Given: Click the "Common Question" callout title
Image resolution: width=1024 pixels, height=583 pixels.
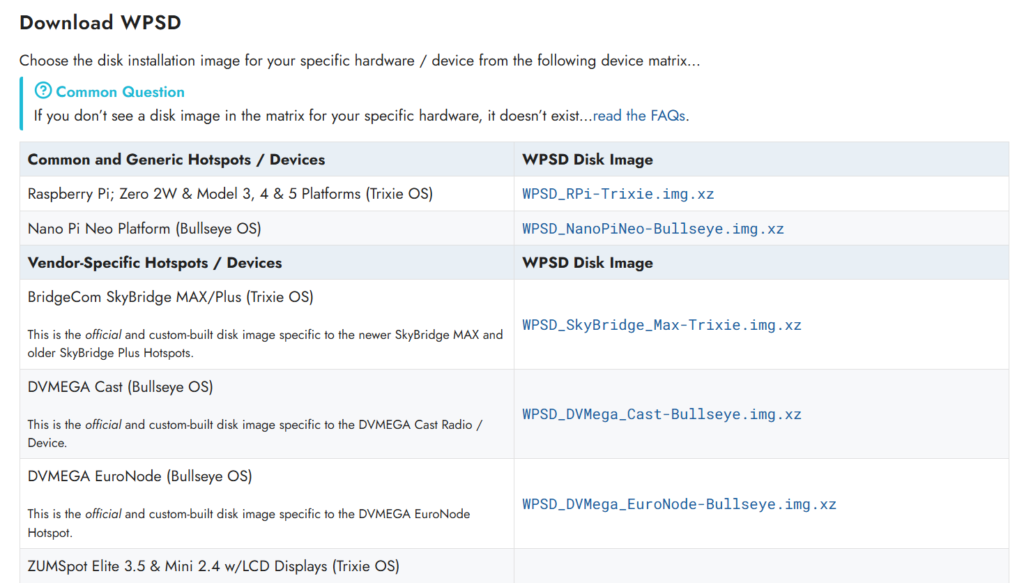Looking at the screenshot, I should pos(120,91).
